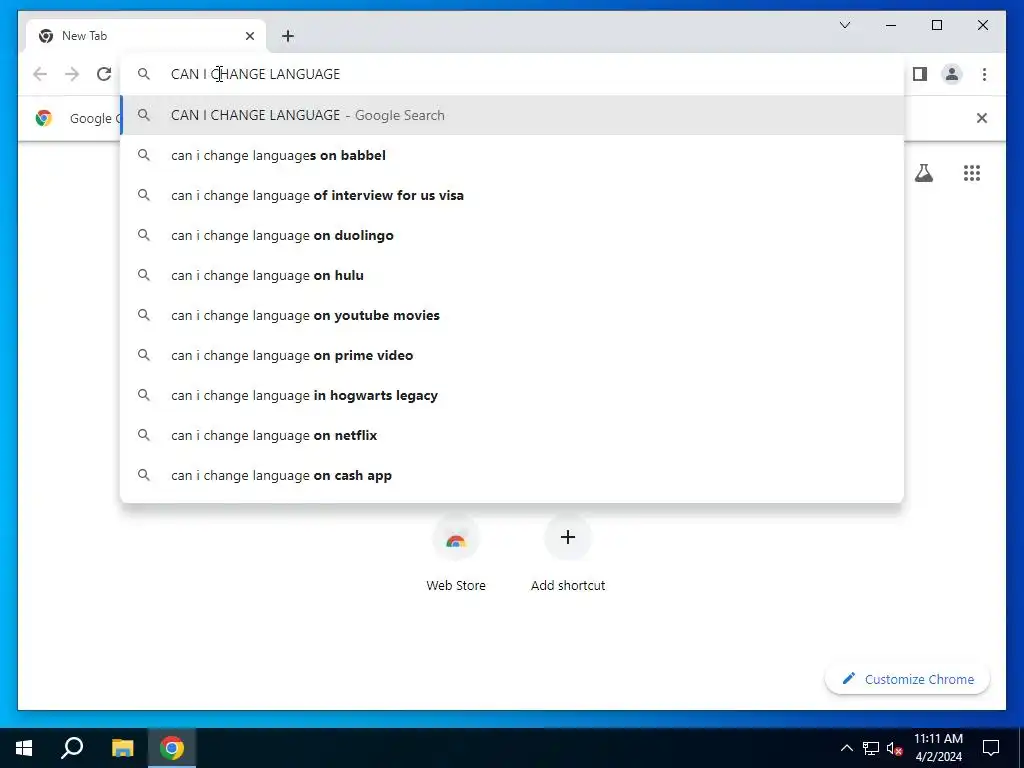
Task: Open File Explorer from taskbar
Action: [122, 748]
